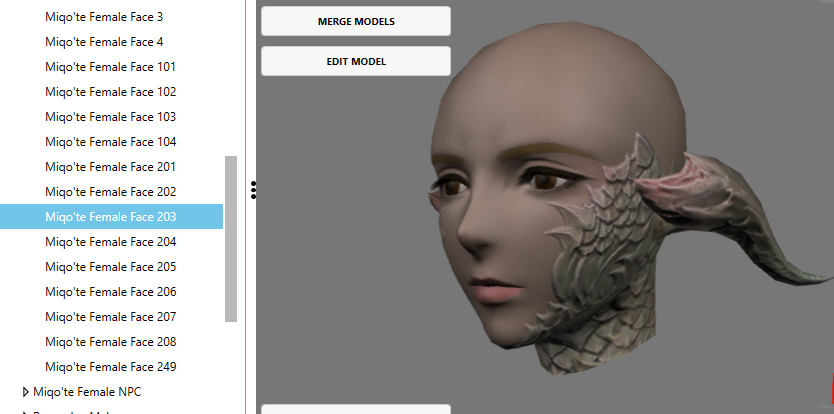Select the Miqo'te Female NPC label
This screenshot has height=414, width=834.
(x=87, y=392)
